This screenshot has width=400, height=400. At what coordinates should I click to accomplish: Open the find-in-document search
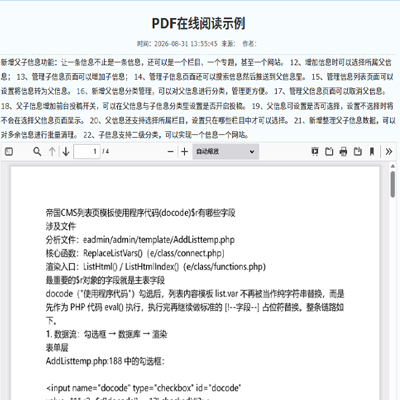point(37,152)
